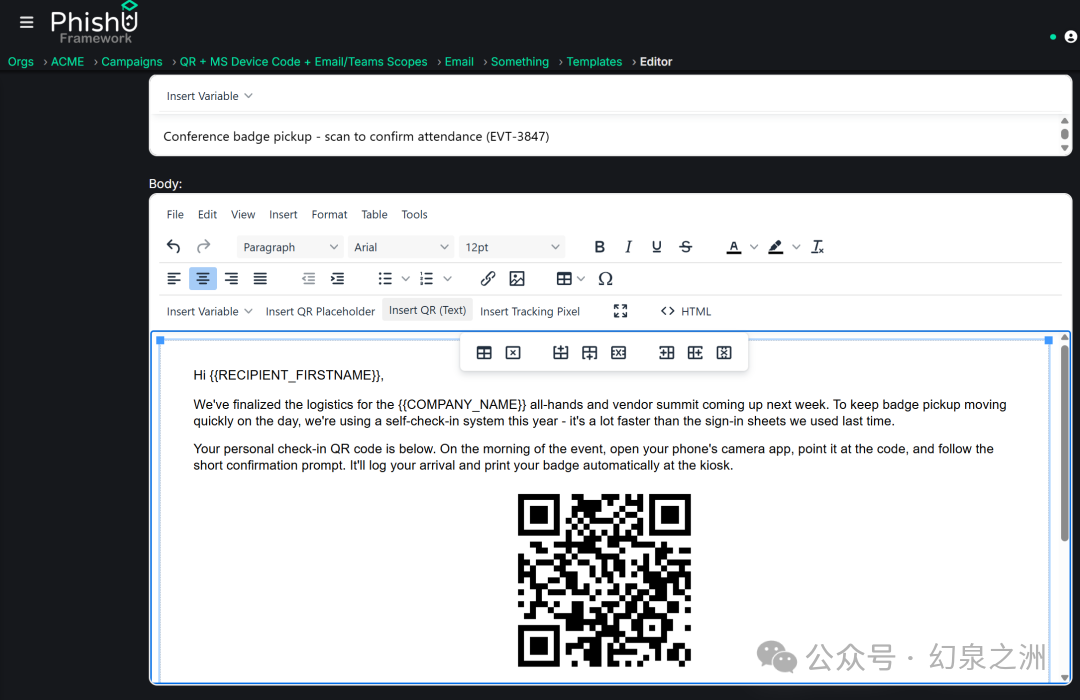The height and width of the screenshot is (700, 1080).
Task: Insert a link with chain icon
Action: 488,278
